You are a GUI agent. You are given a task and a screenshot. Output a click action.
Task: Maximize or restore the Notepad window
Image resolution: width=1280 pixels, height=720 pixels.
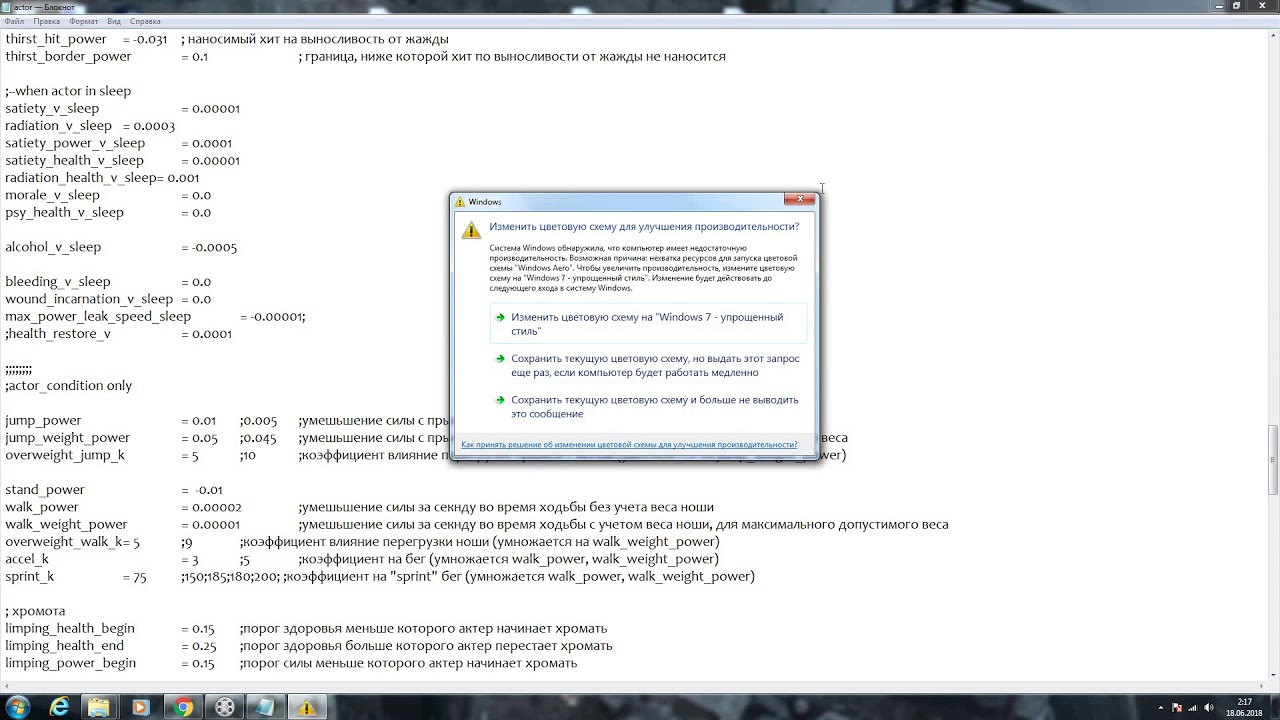1237,6
